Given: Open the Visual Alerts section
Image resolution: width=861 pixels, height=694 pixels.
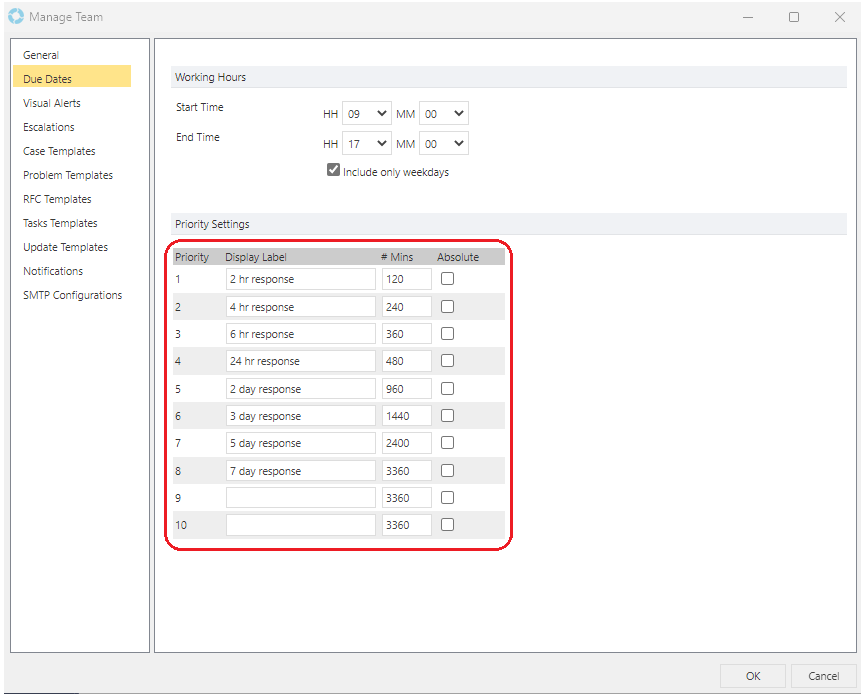Looking at the screenshot, I should [x=52, y=103].
